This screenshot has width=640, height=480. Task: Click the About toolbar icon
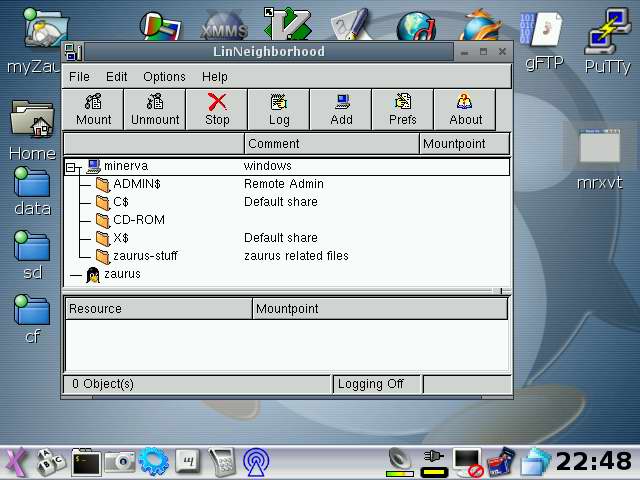pyautogui.click(x=465, y=109)
